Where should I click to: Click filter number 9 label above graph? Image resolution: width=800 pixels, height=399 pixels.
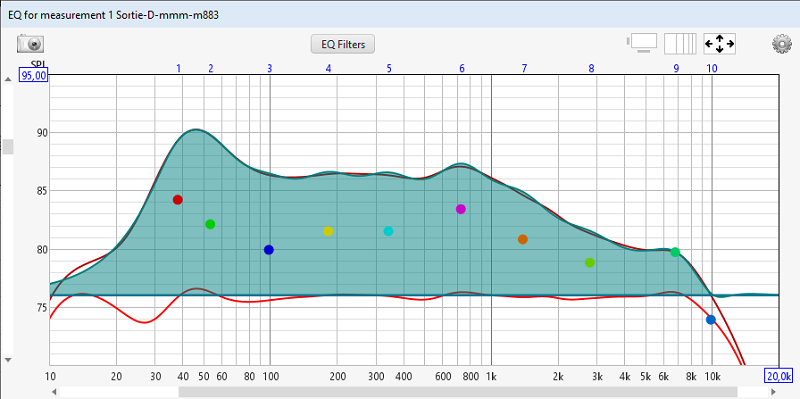(x=676, y=68)
